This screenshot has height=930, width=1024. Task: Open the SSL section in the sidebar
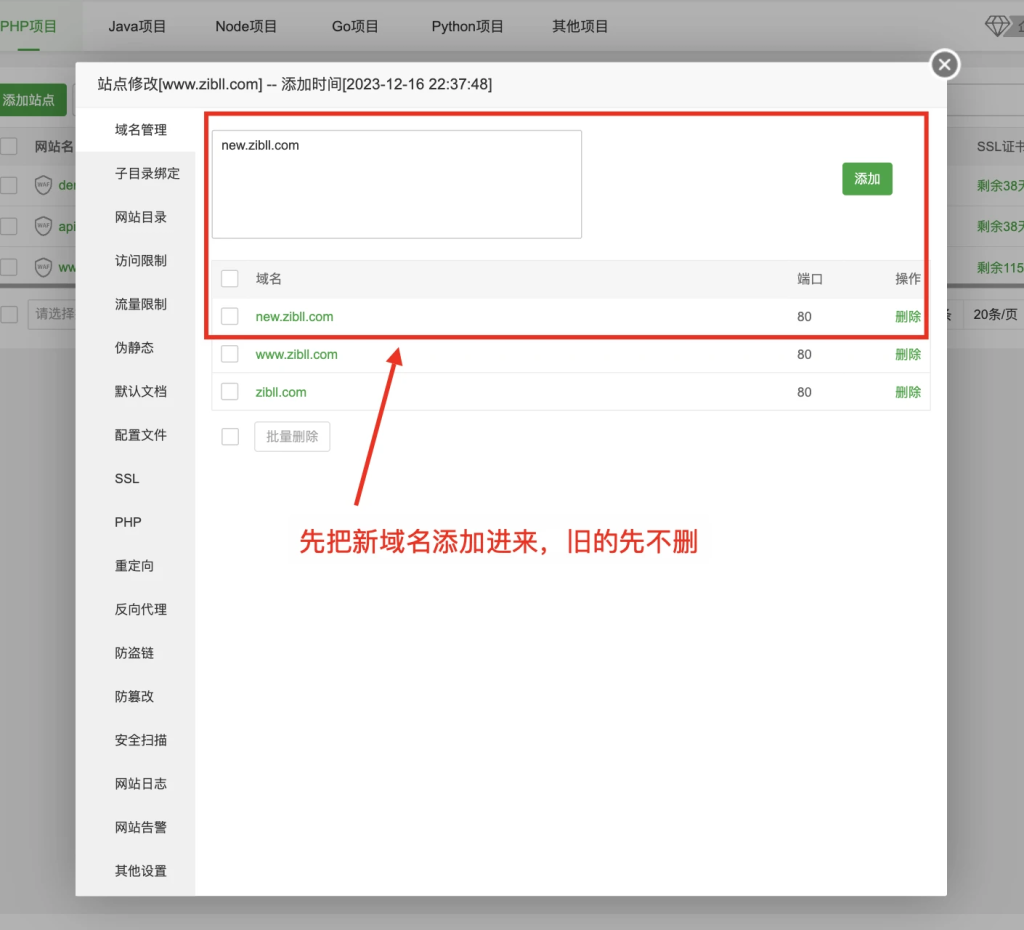126,478
